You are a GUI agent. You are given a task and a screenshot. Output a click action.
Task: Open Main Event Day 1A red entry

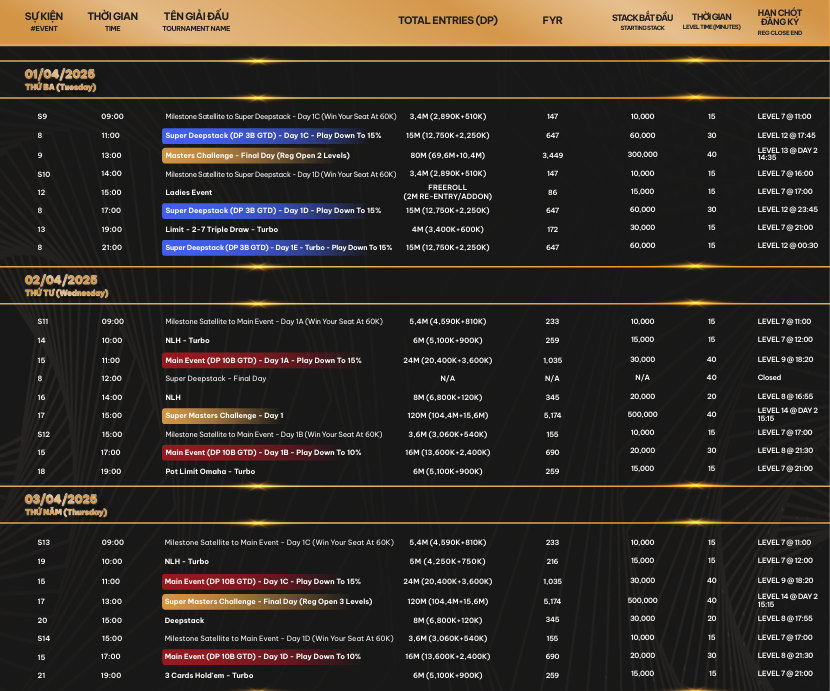tap(263, 361)
